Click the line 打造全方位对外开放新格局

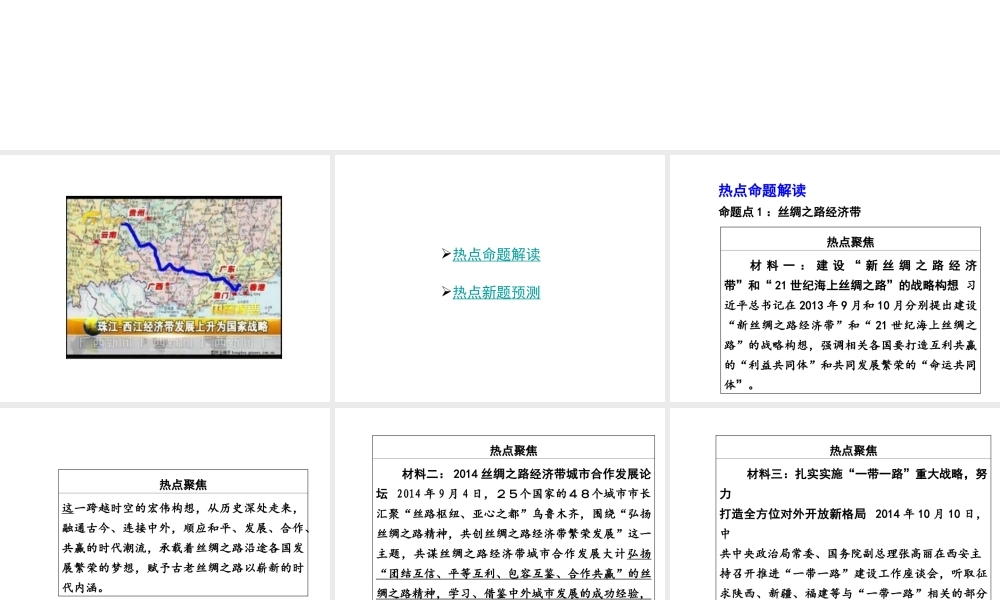793,513
